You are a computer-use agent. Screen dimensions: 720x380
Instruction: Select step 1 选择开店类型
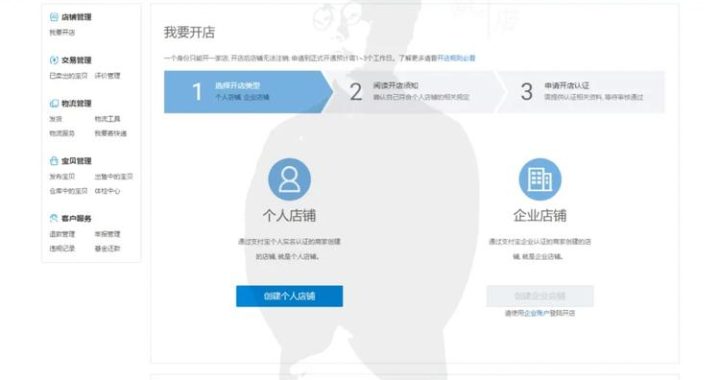pos(248,92)
